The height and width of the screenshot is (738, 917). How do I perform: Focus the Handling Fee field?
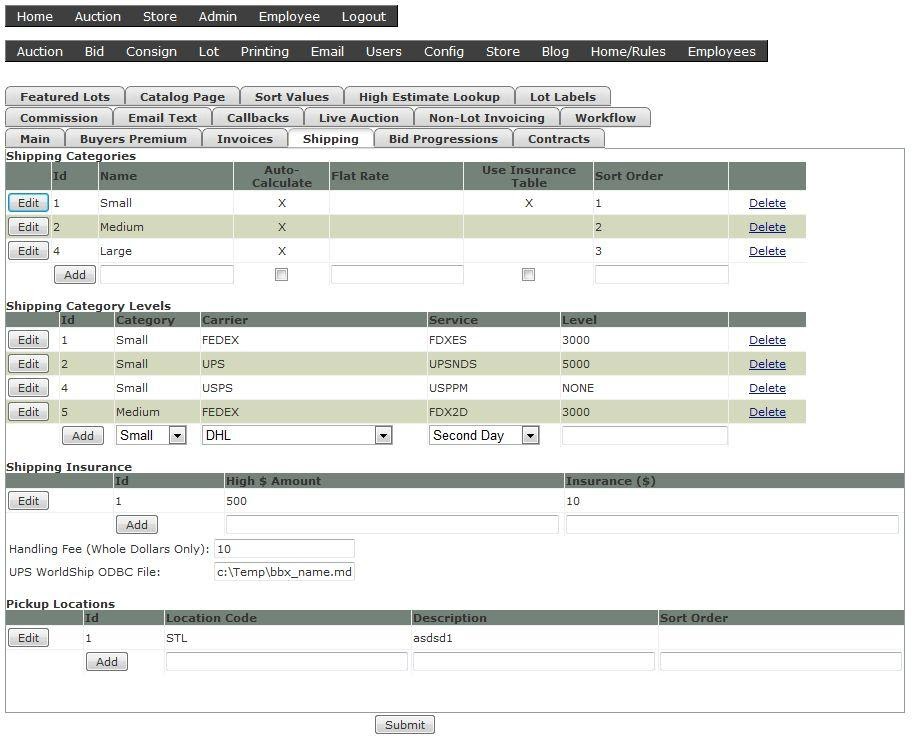[x=284, y=549]
